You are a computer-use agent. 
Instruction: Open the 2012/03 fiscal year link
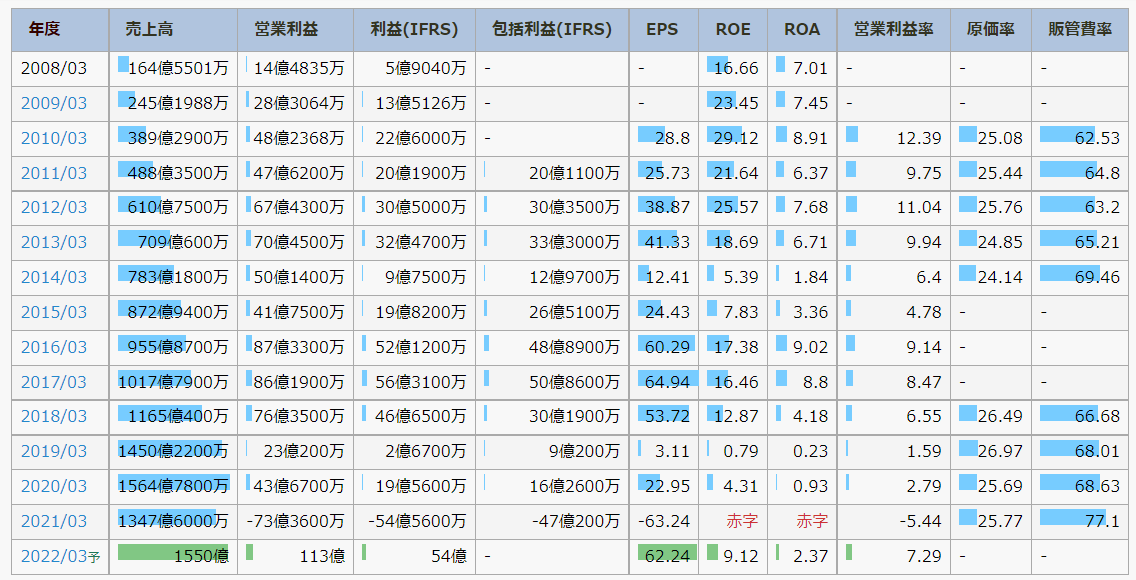[54, 208]
